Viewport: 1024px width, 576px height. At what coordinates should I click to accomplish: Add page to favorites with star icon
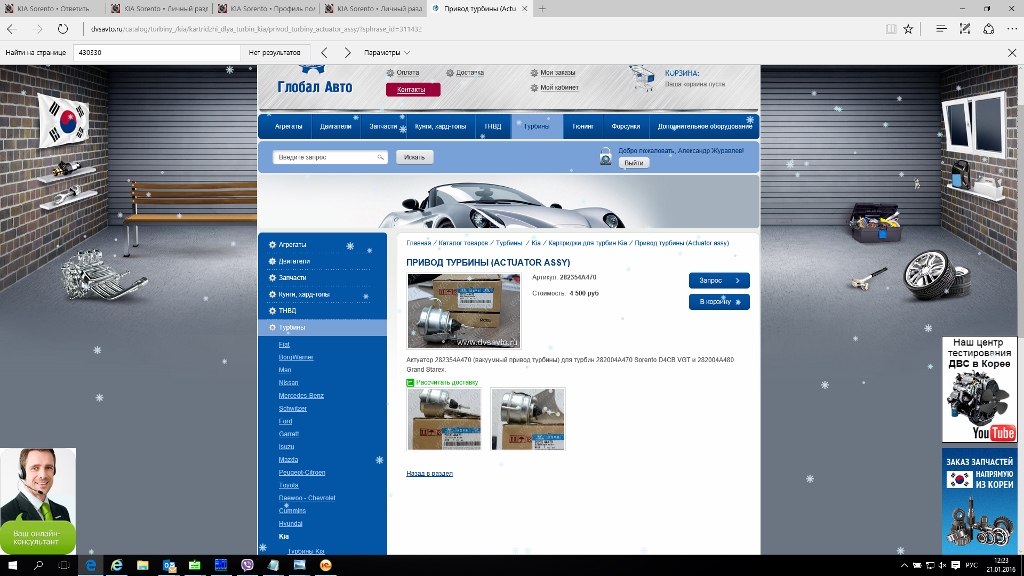click(908, 29)
